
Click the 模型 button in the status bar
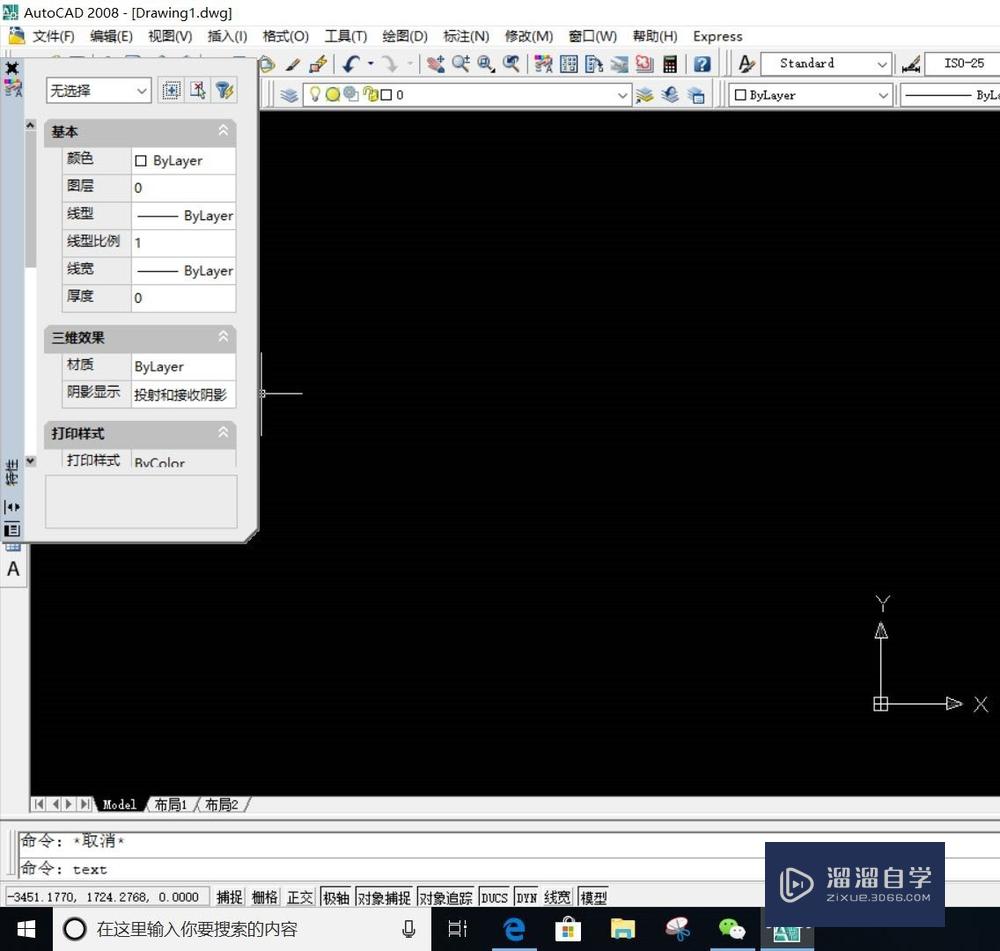[x=593, y=897]
